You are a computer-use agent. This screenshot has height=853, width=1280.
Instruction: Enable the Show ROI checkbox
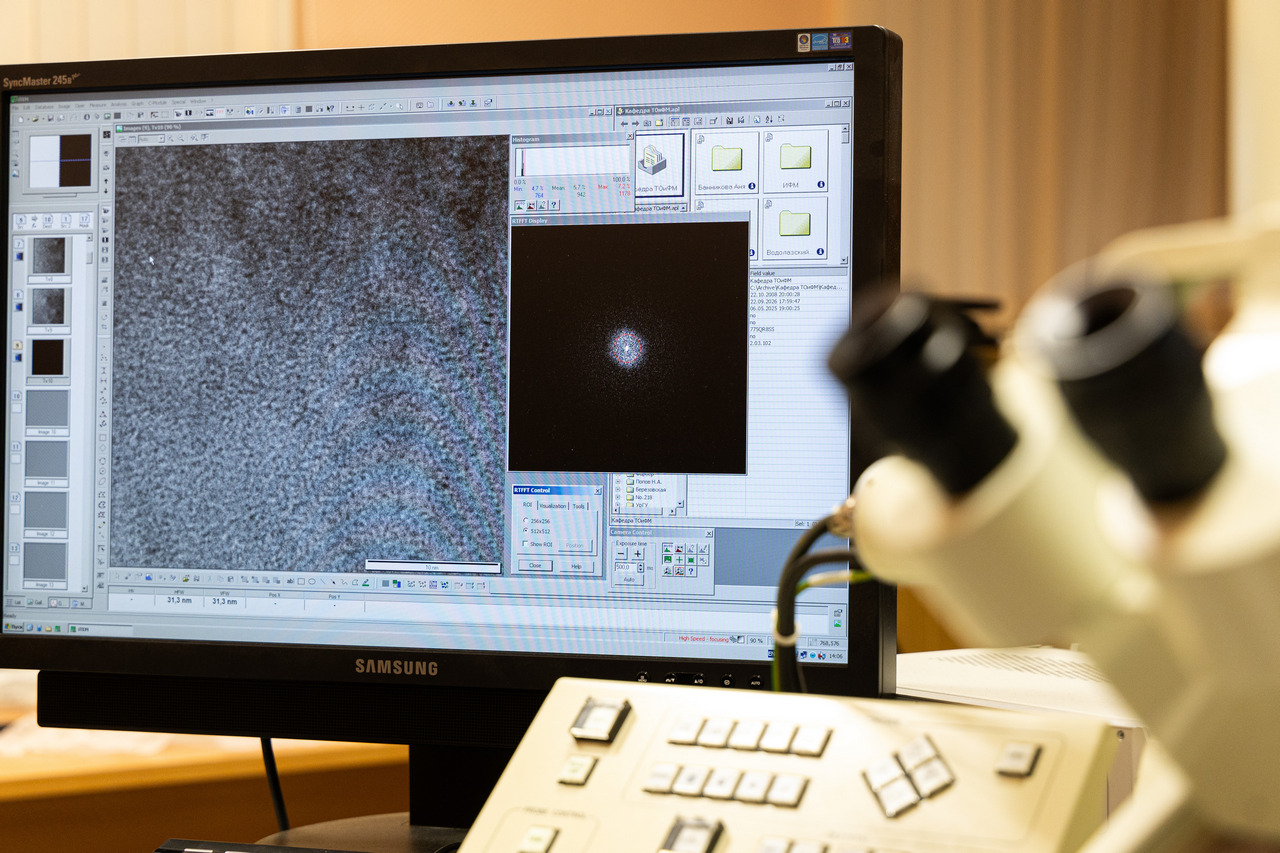tap(526, 544)
